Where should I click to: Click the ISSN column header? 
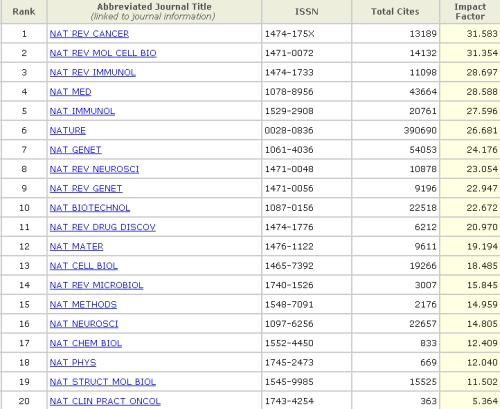[306, 12]
